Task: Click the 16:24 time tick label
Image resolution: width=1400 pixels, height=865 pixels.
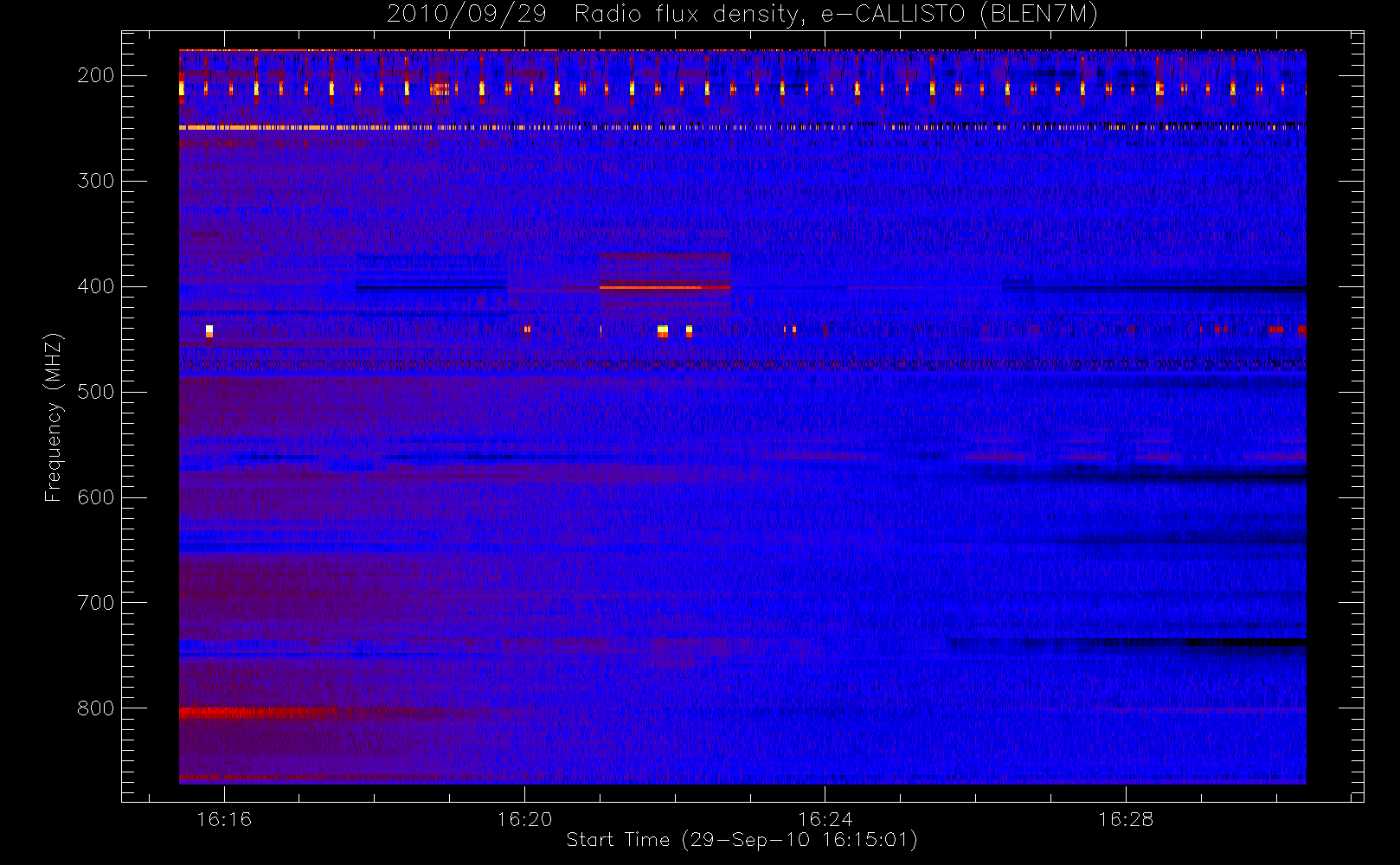Action: [825, 819]
